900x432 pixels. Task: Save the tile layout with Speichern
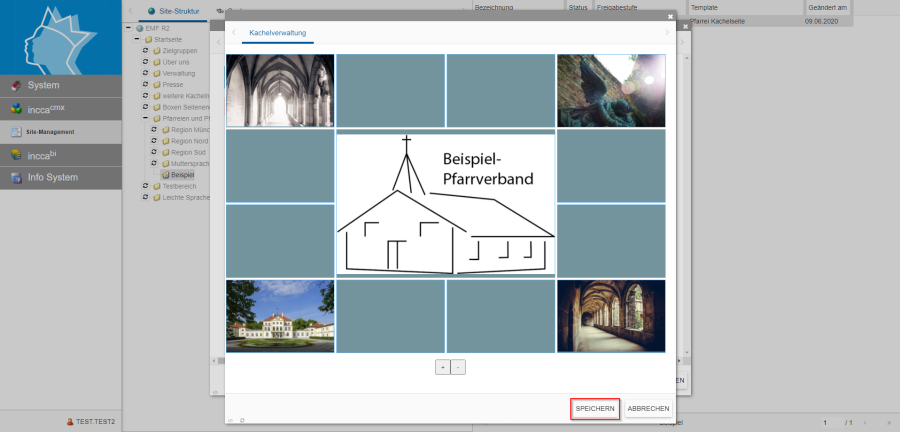595,408
